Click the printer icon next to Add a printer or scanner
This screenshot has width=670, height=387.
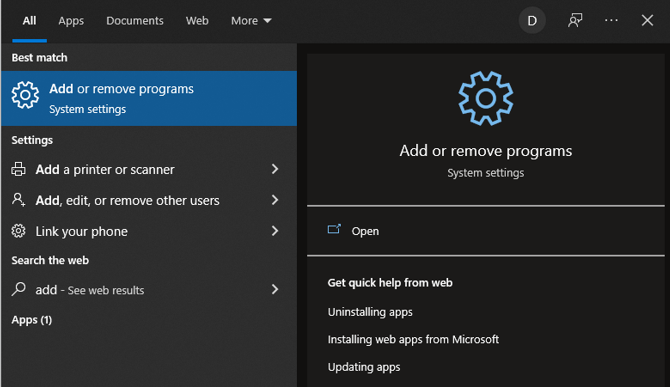[18, 169]
